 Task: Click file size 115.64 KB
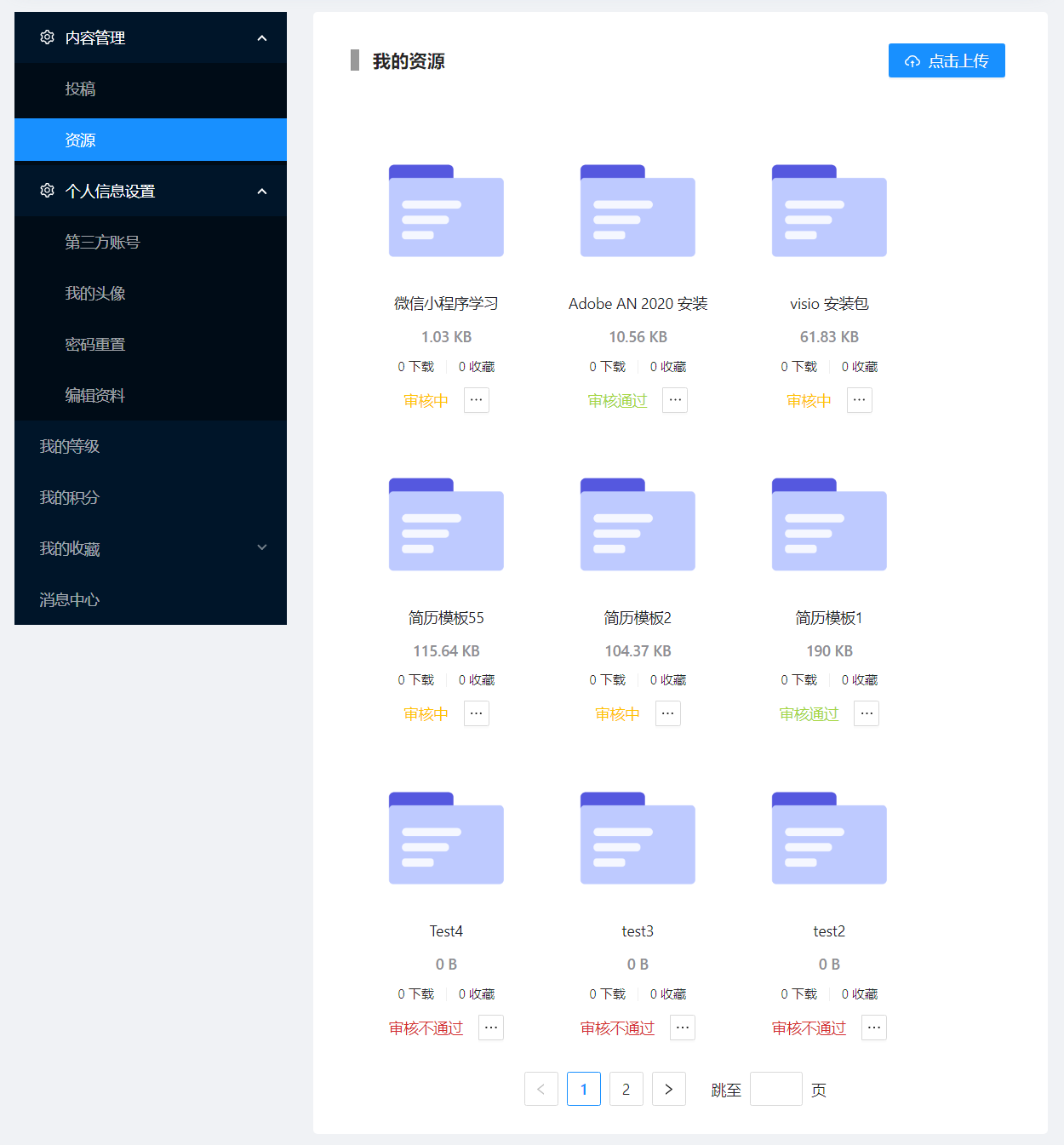point(446,651)
